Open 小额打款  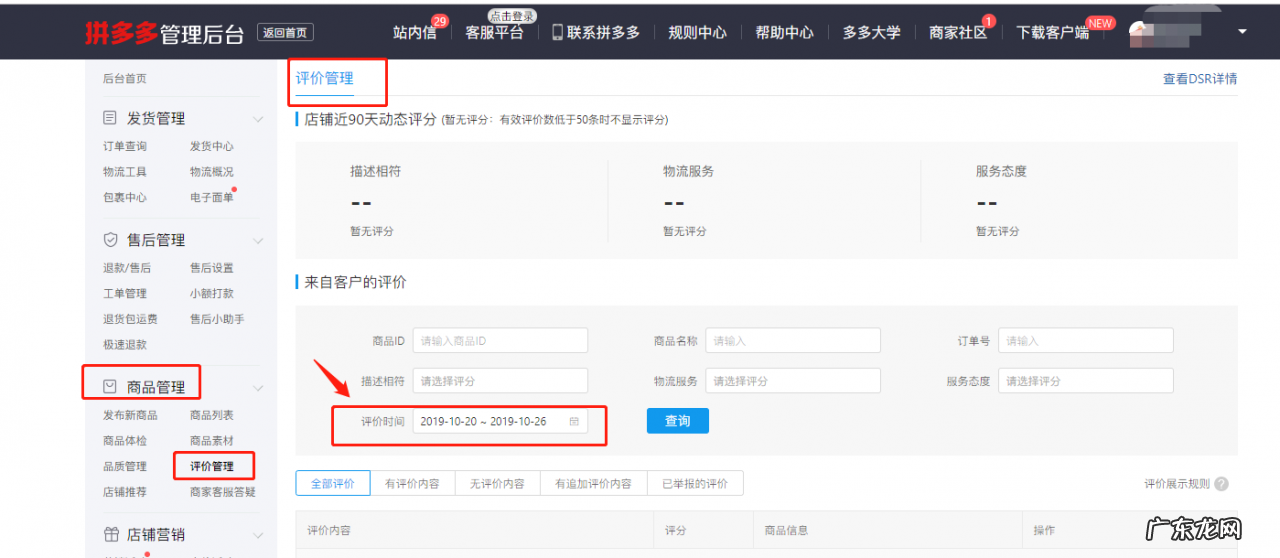pos(212,293)
